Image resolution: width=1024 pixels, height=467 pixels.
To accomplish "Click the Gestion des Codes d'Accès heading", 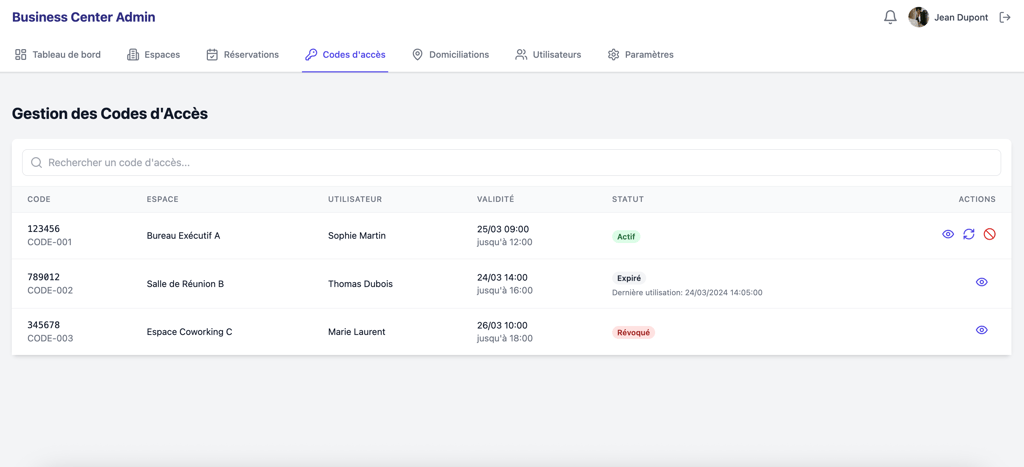I will click(110, 114).
